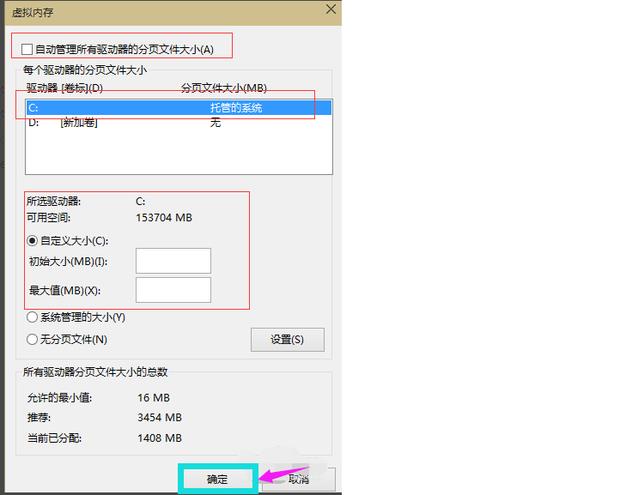Confirm with the 确定 button
Screen dimensions: 620x495
point(217,479)
